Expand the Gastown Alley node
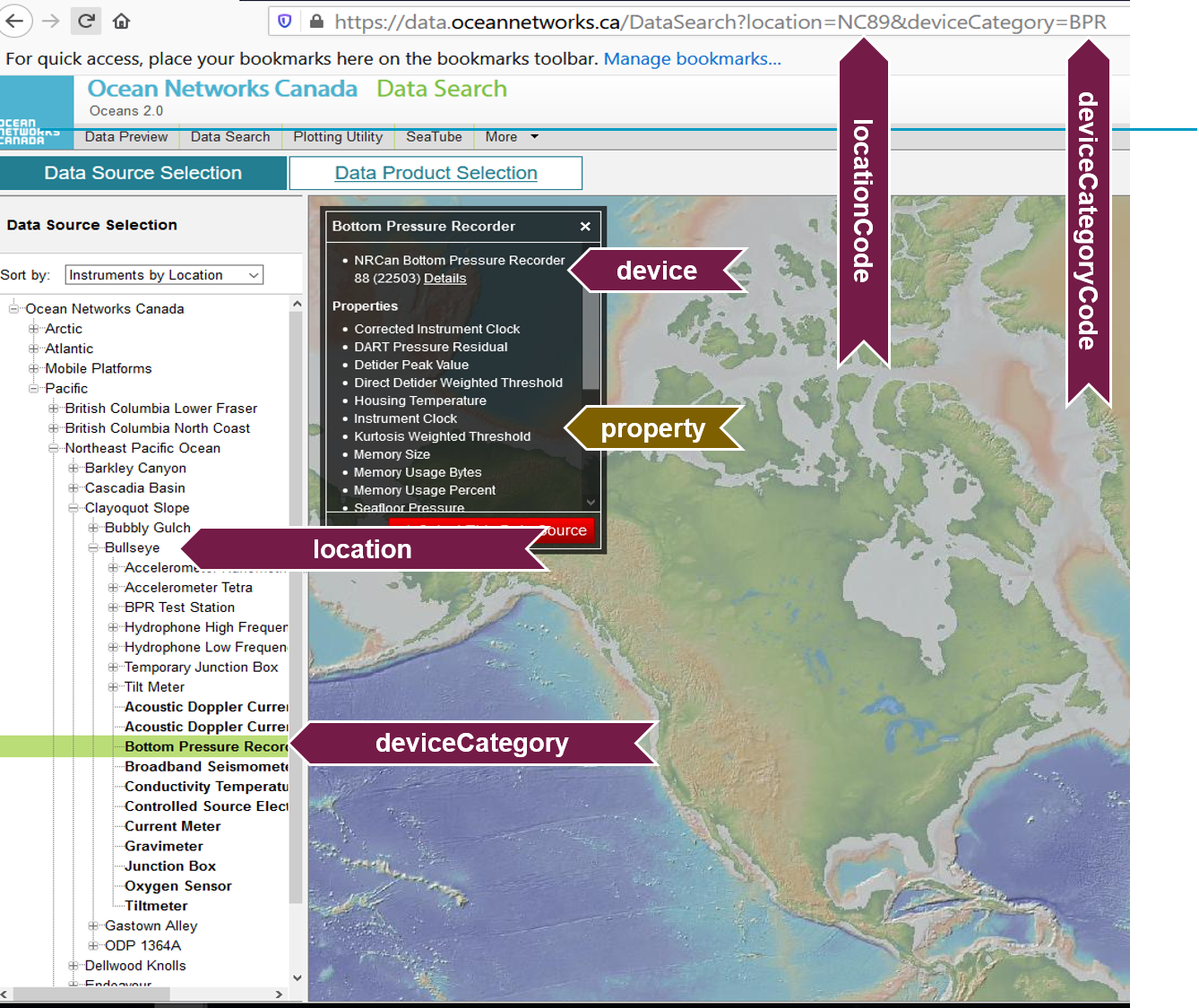 tap(93, 926)
